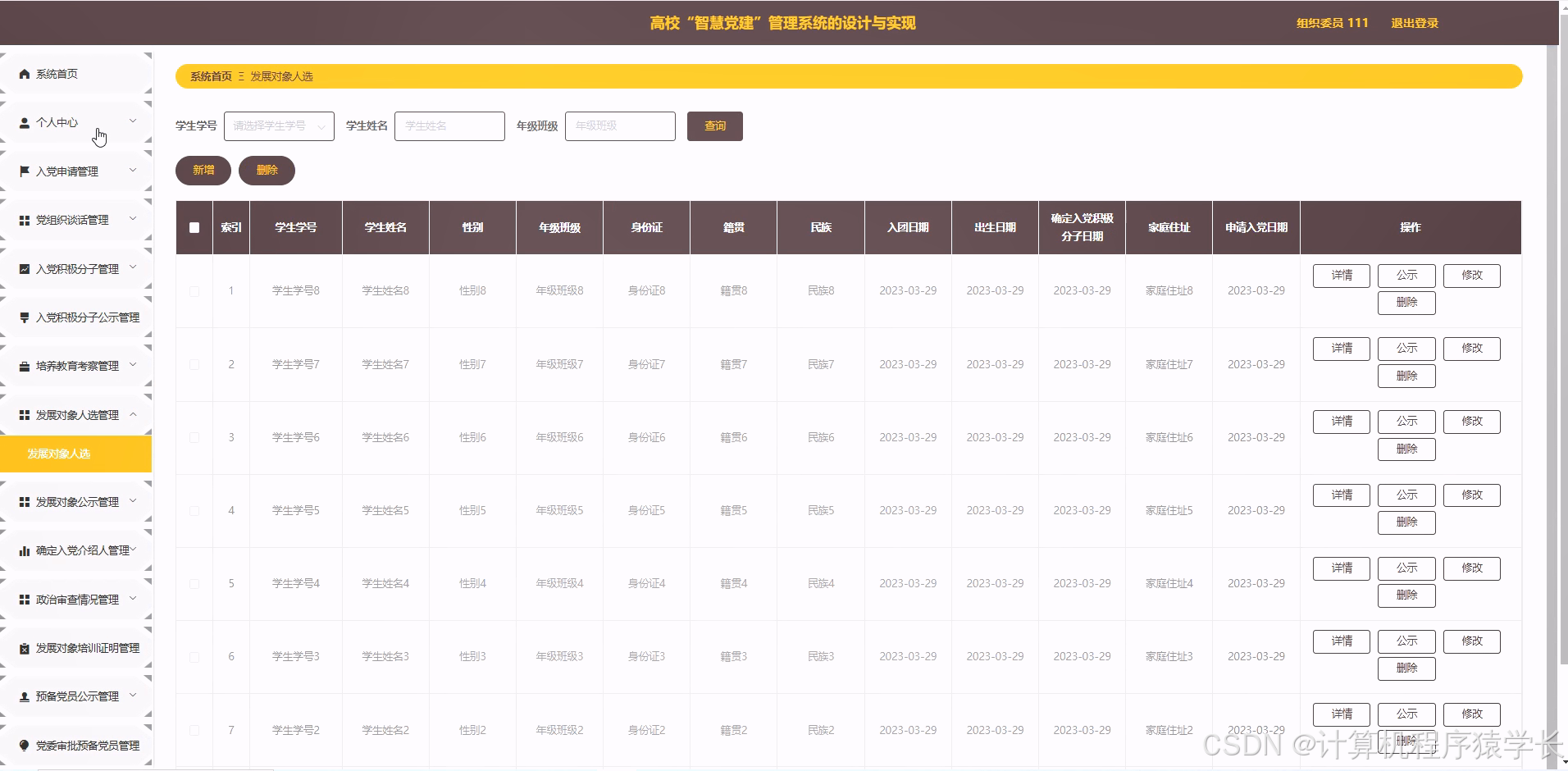Open 党委审批预备党员管理 in sidebar
Screen dimensions: 1568x771
(76, 746)
